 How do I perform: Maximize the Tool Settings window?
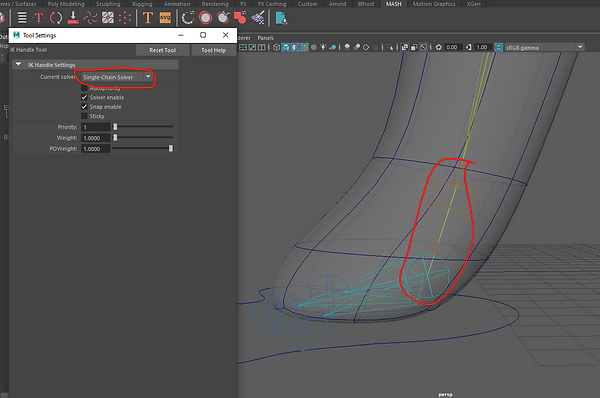click(x=203, y=35)
